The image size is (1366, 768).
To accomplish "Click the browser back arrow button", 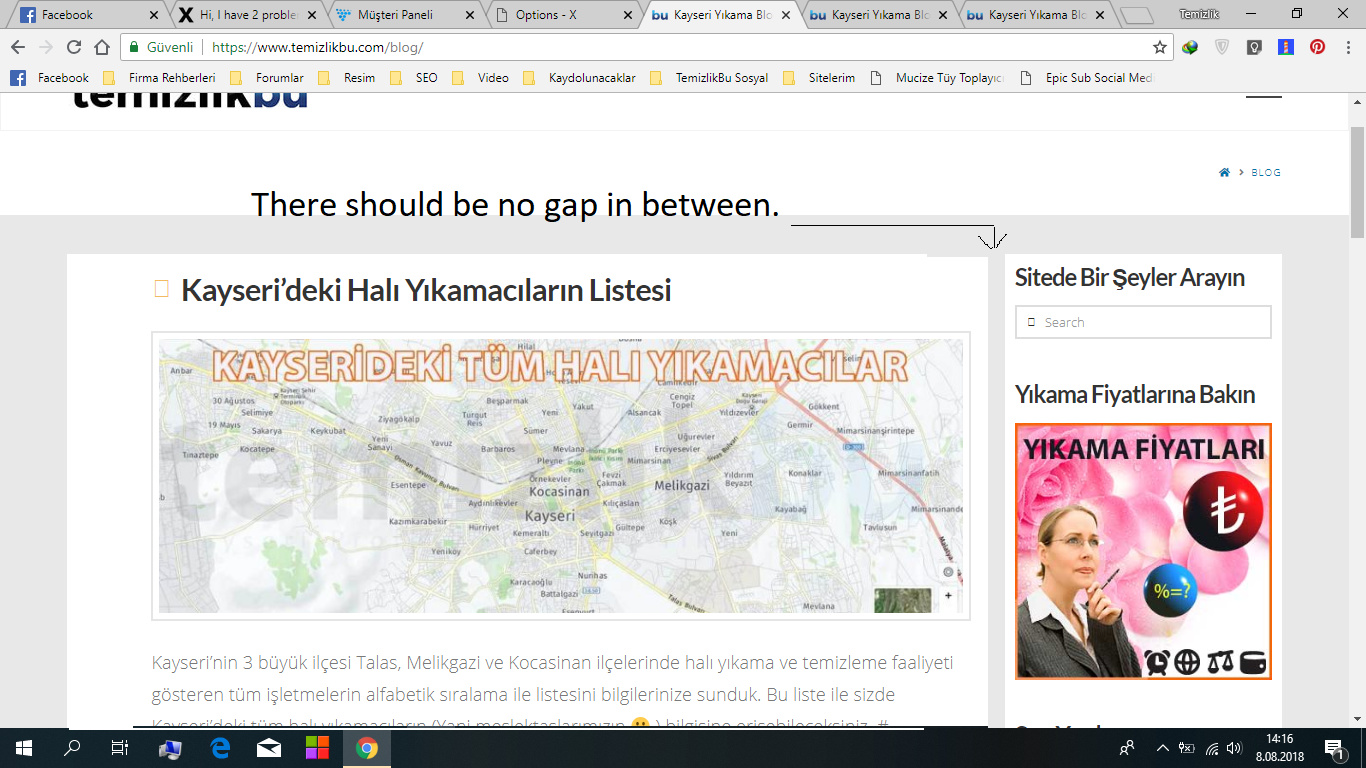I will (18, 47).
